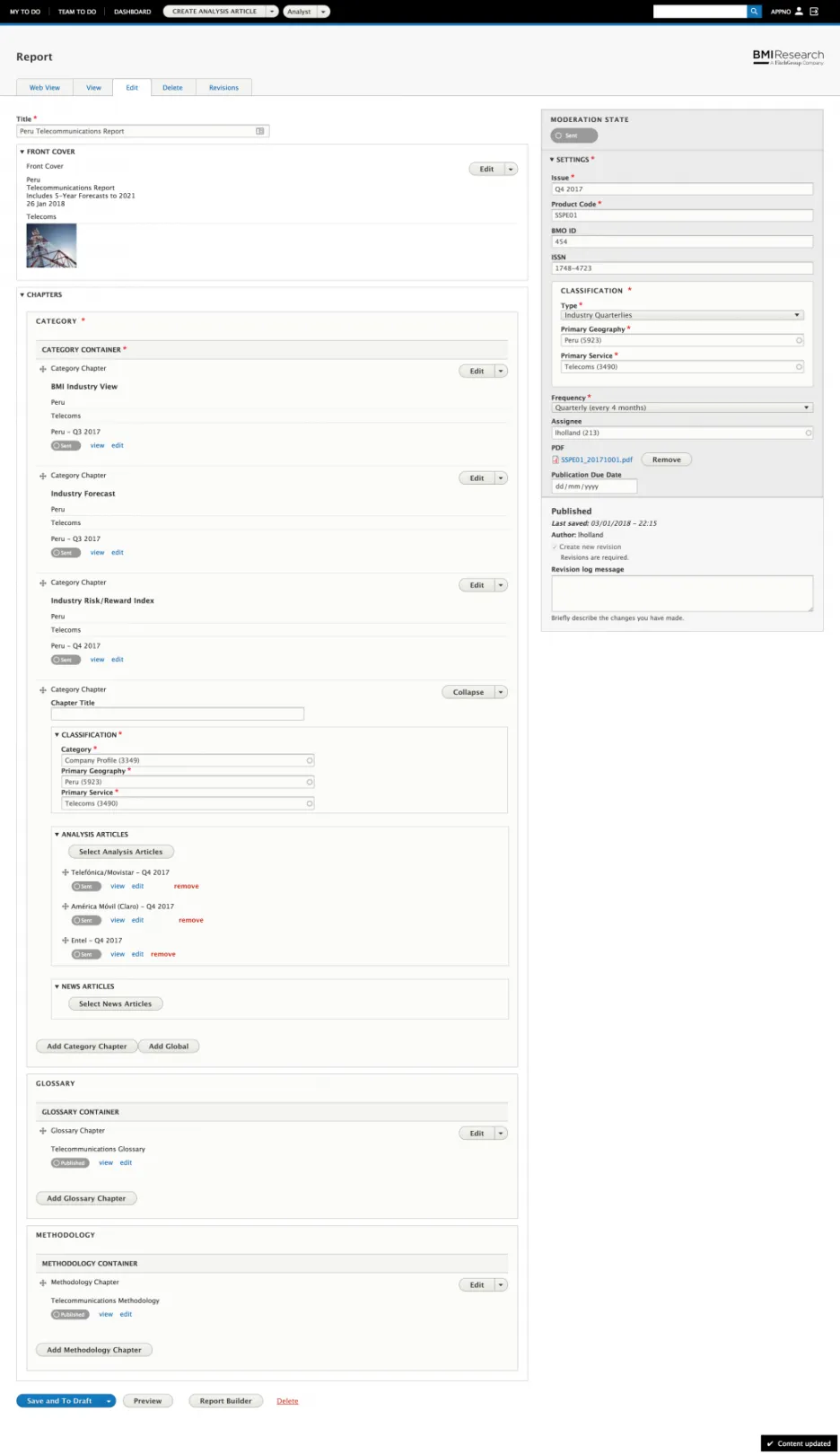Toggle Sent status for América Móvil (Claro) article

(x=86, y=920)
